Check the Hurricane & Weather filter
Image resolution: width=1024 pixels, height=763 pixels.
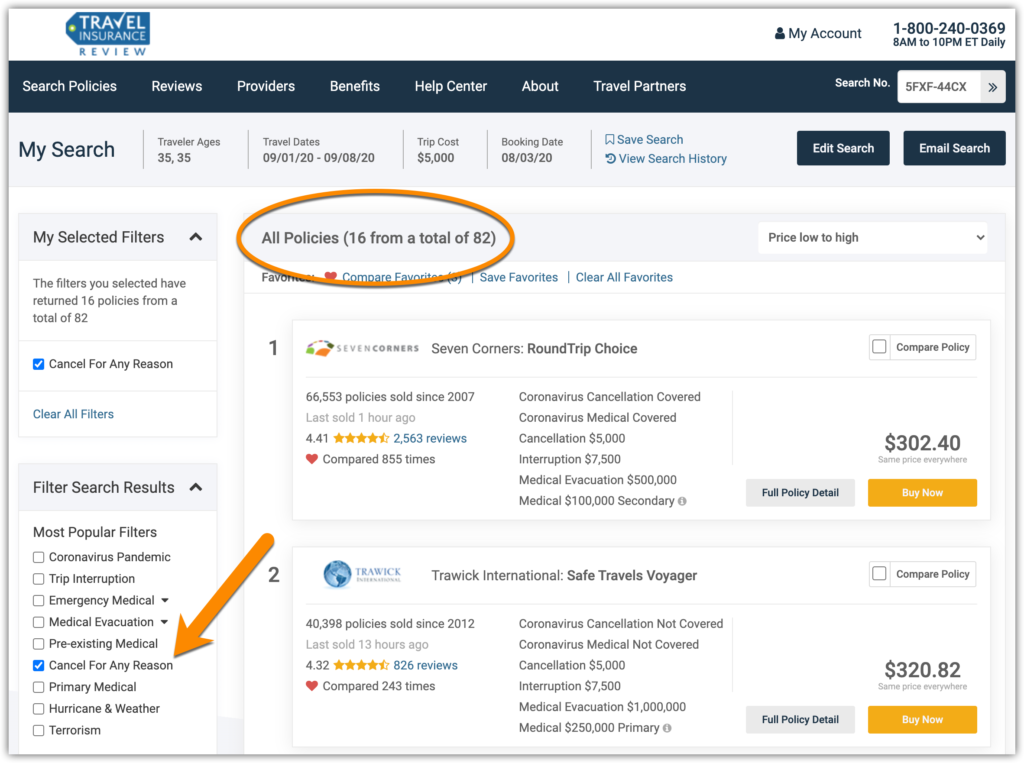point(39,708)
